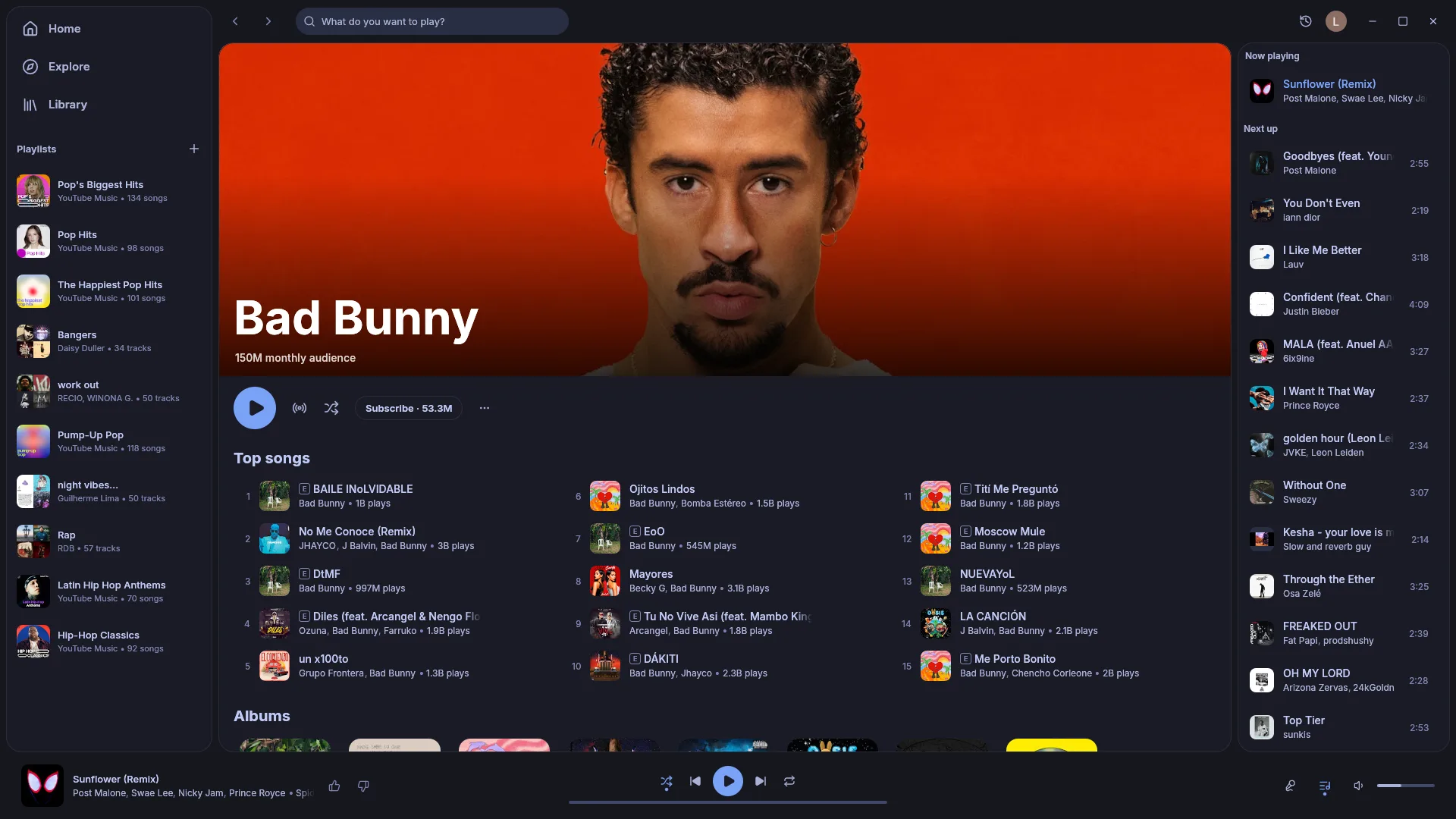This screenshot has height=819, width=1456.
Task: Dislike the current song with thumbs down
Action: pos(363,786)
